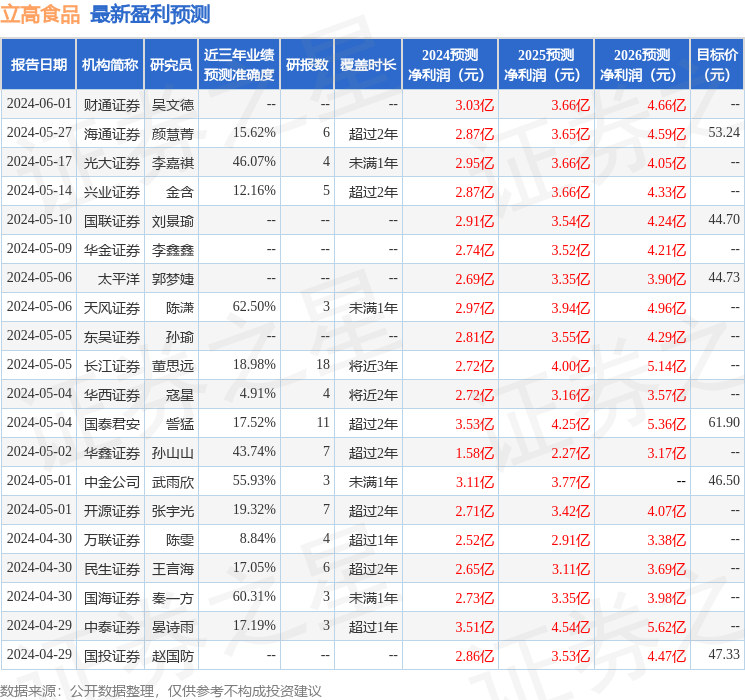The height and width of the screenshot is (700, 745).
Task: Click accuracy value 62.50%
Action: click(x=254, y=307)
